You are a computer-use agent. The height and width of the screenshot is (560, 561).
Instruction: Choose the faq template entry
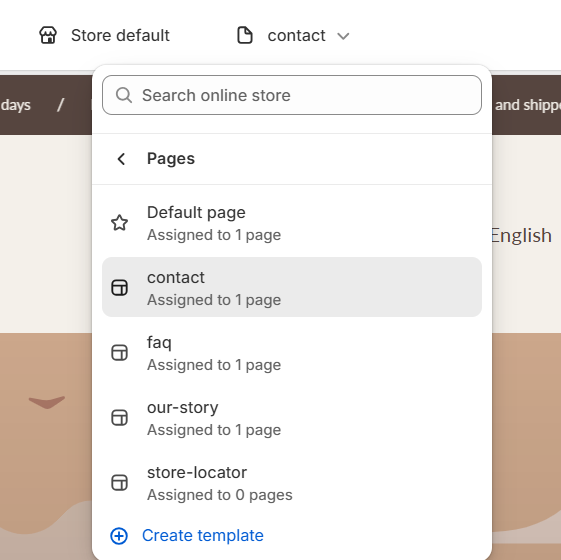(292, 353)
